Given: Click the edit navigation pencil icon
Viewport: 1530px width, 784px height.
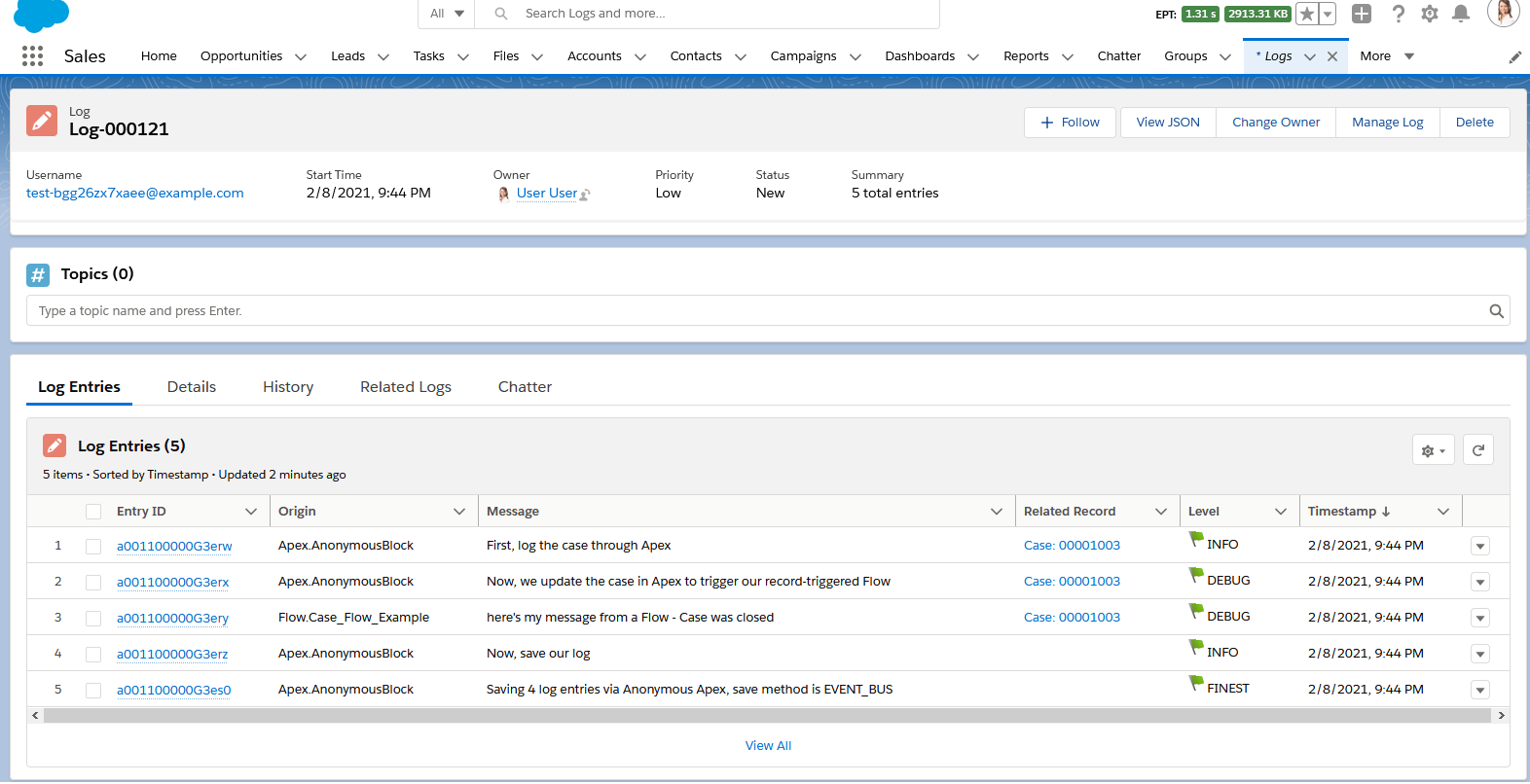Looking at the screenshot, I should pyautogui.click(x=1514, y=57).
